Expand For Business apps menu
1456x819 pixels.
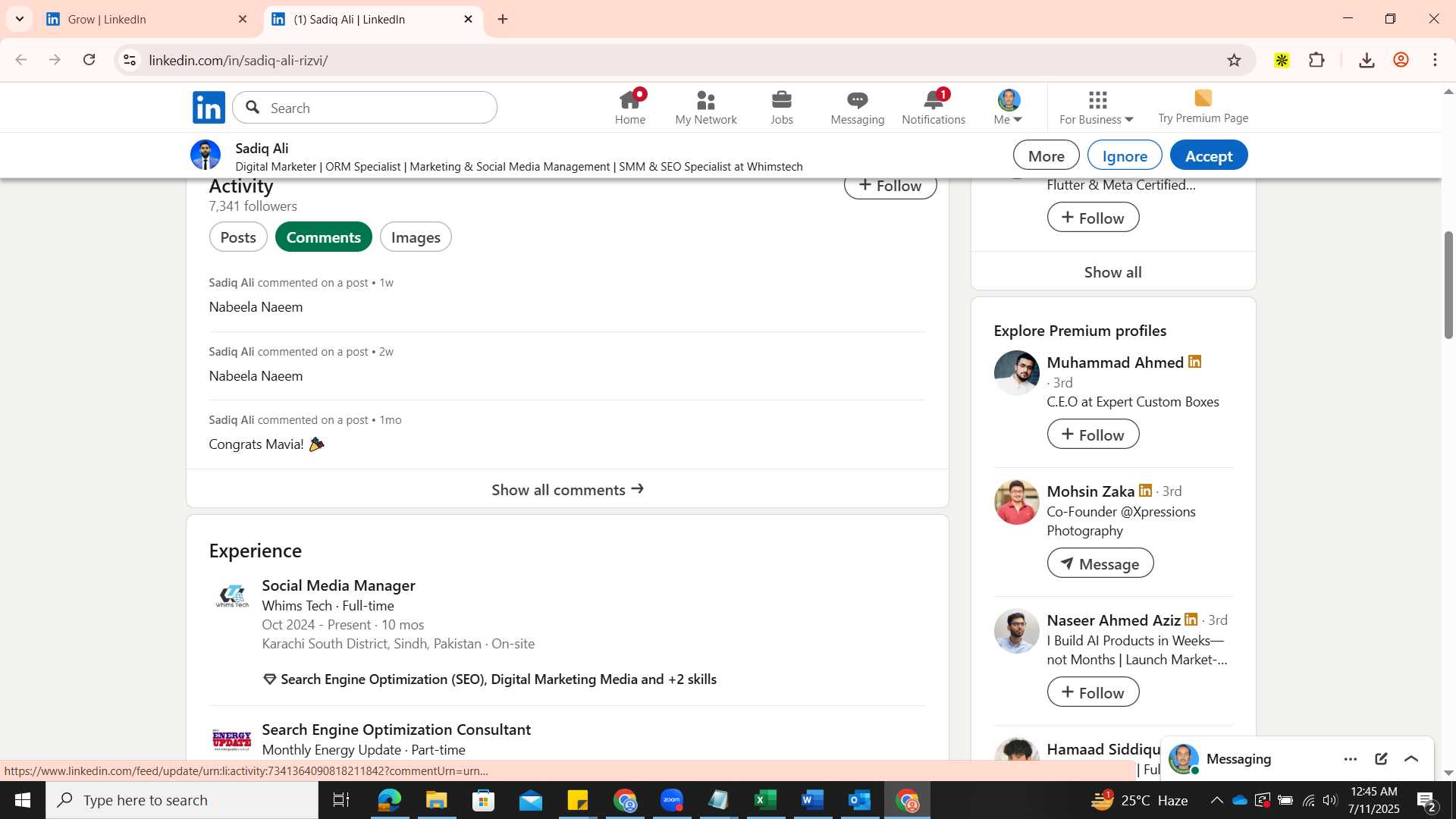click(1097, 108)
